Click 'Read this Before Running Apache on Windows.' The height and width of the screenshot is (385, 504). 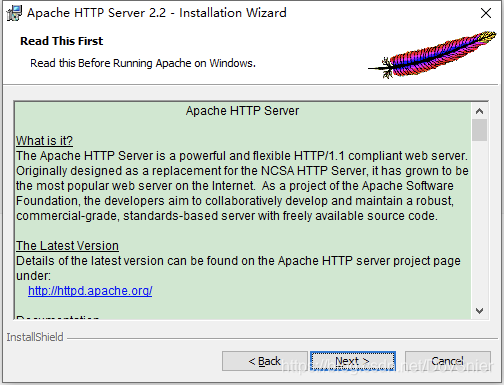point(143,63)
